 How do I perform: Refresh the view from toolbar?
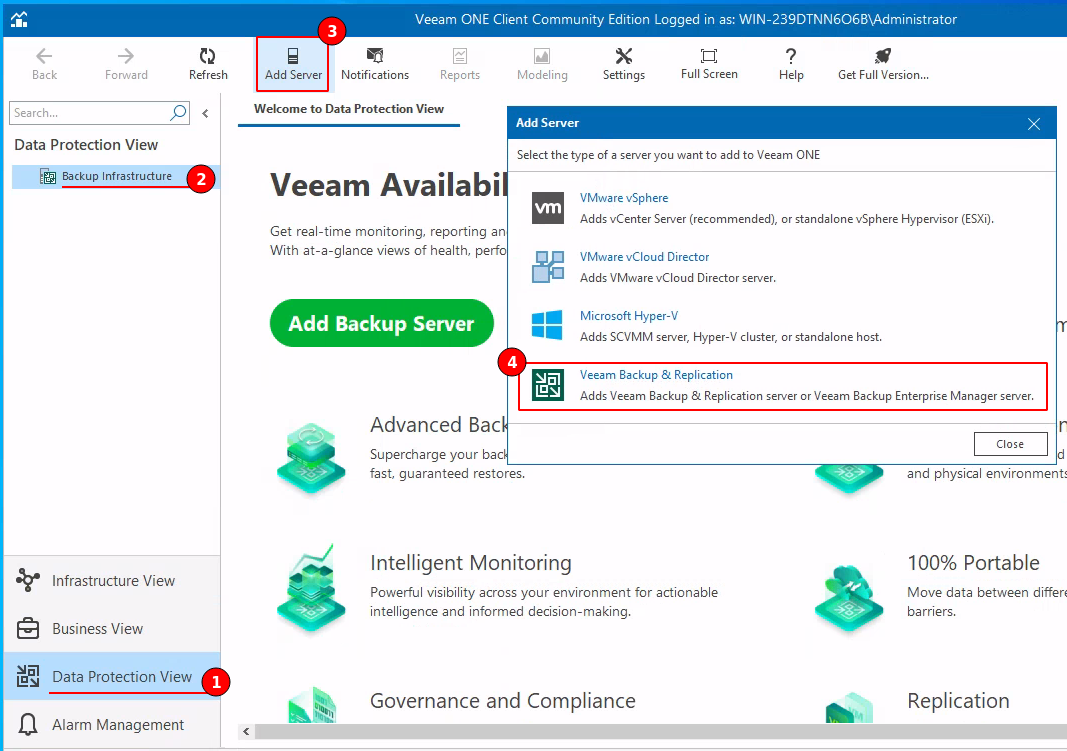[208, 64]
